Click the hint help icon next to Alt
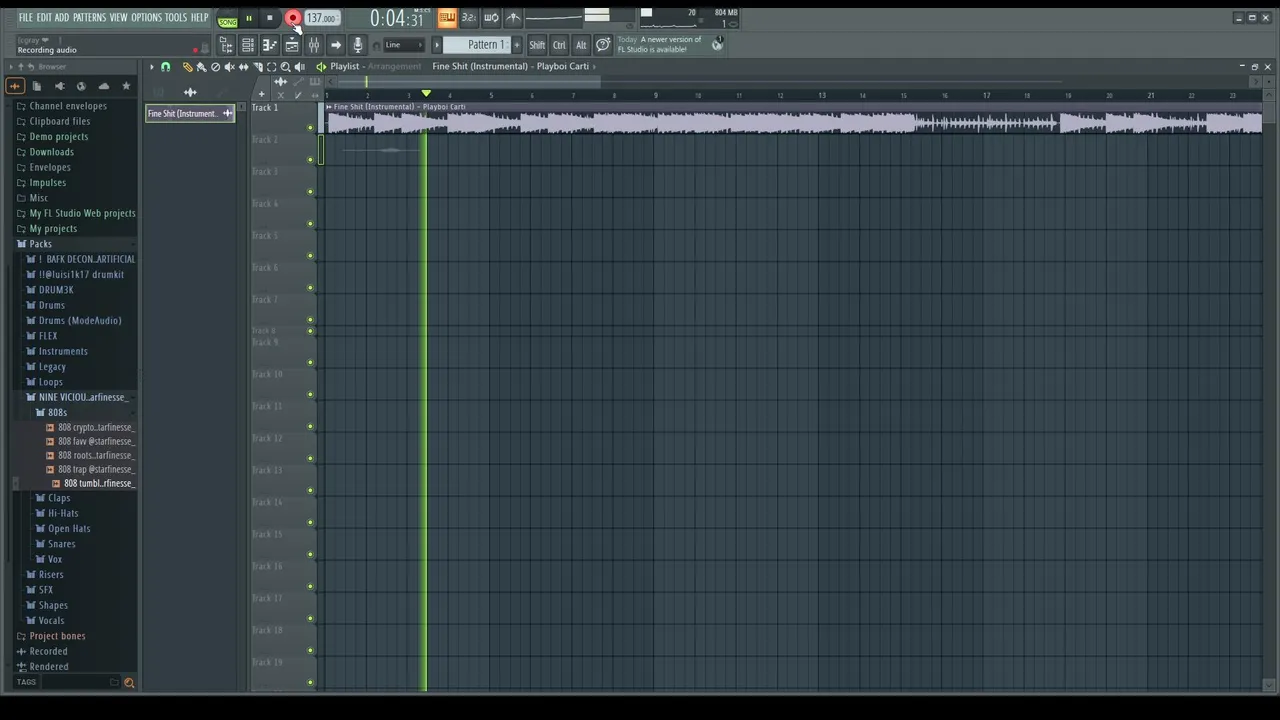The height and width of the screenshot is (720, 1280). [603, 45]
